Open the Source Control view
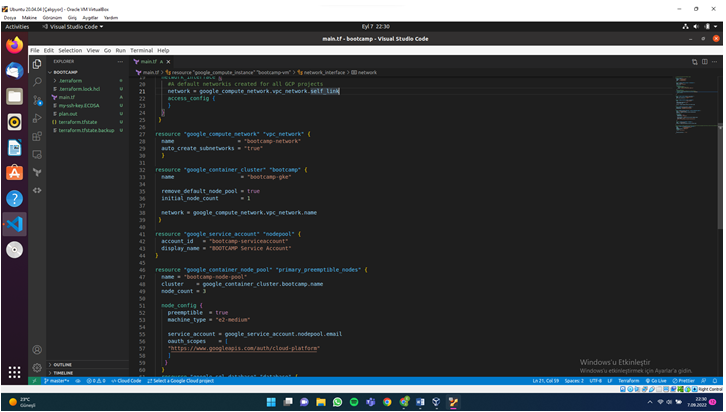726x412 pixels. [x=37, y=100]
